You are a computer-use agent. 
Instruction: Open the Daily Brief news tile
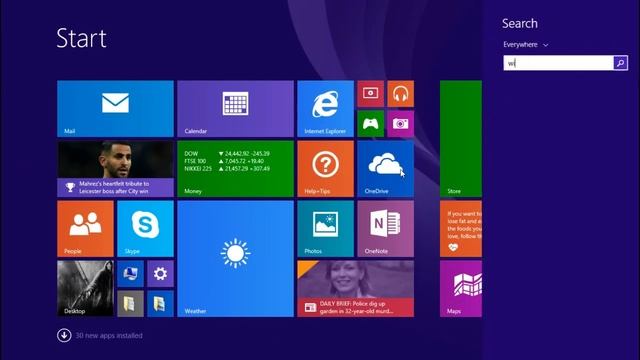[x=356, y=289]
